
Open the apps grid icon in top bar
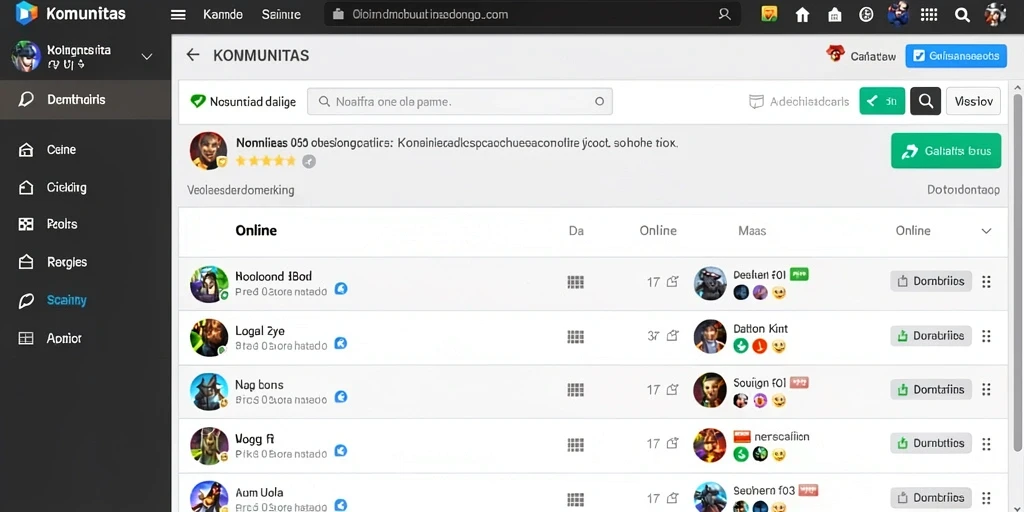(x=929, y=14)
